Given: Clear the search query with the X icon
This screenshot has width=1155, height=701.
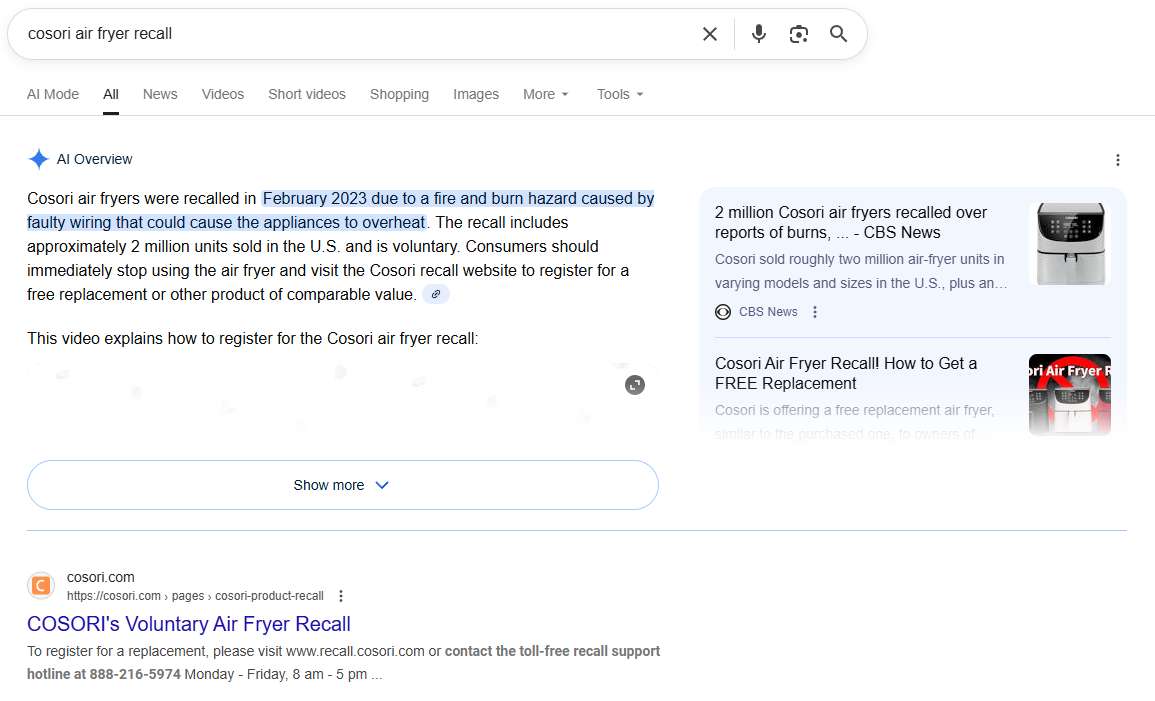Looking at the screenshot, I should [709, 34].
